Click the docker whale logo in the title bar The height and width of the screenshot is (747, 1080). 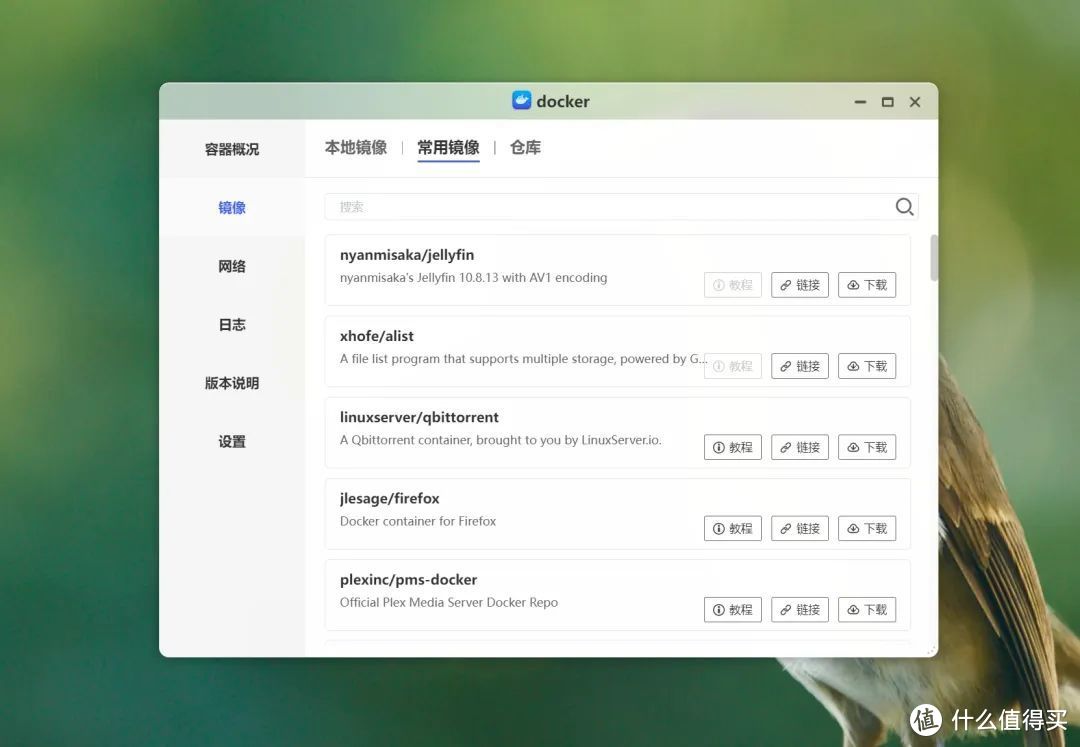[x=520, y=100]
